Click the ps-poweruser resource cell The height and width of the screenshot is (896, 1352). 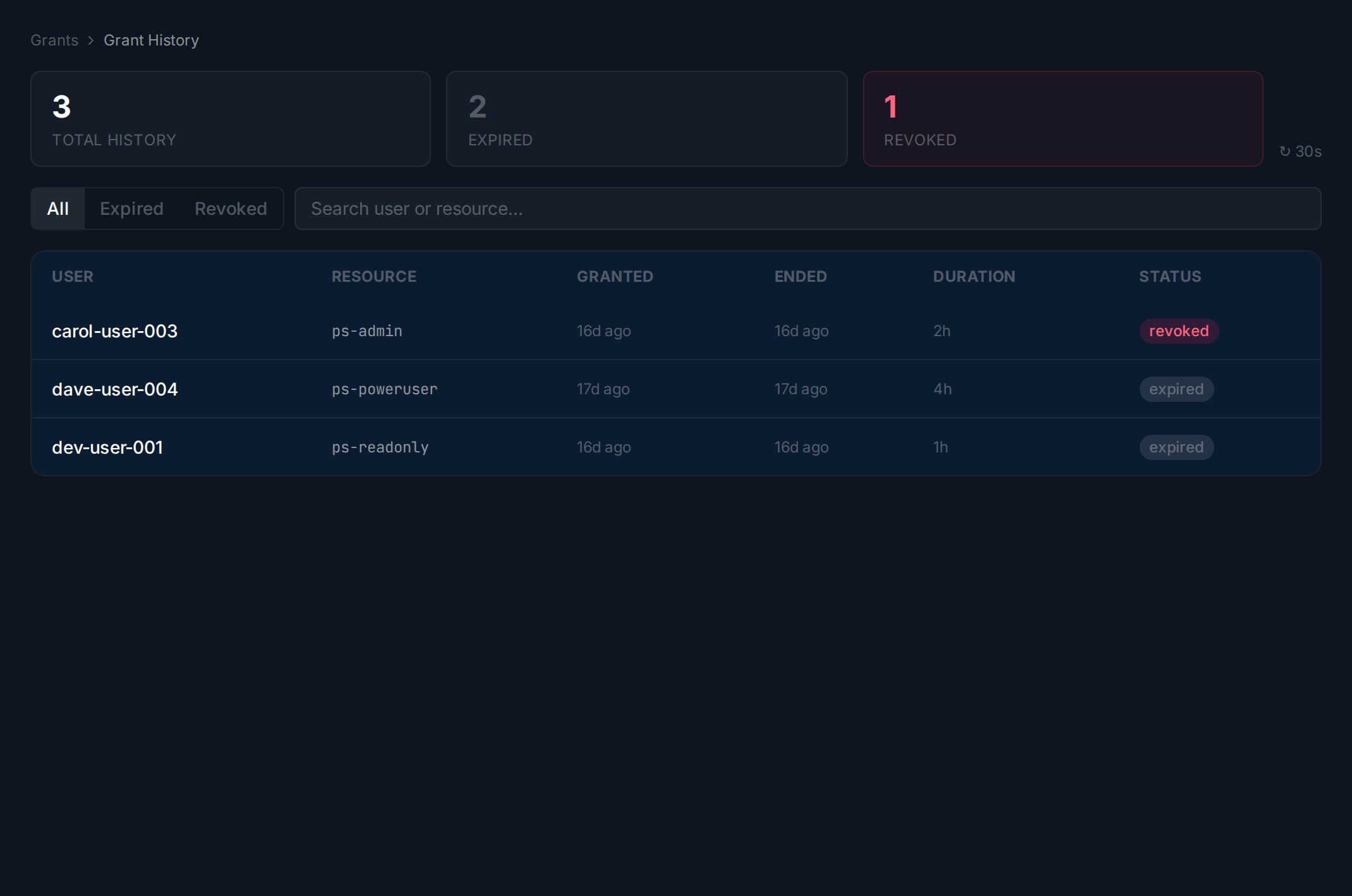[x=385, y=389]
